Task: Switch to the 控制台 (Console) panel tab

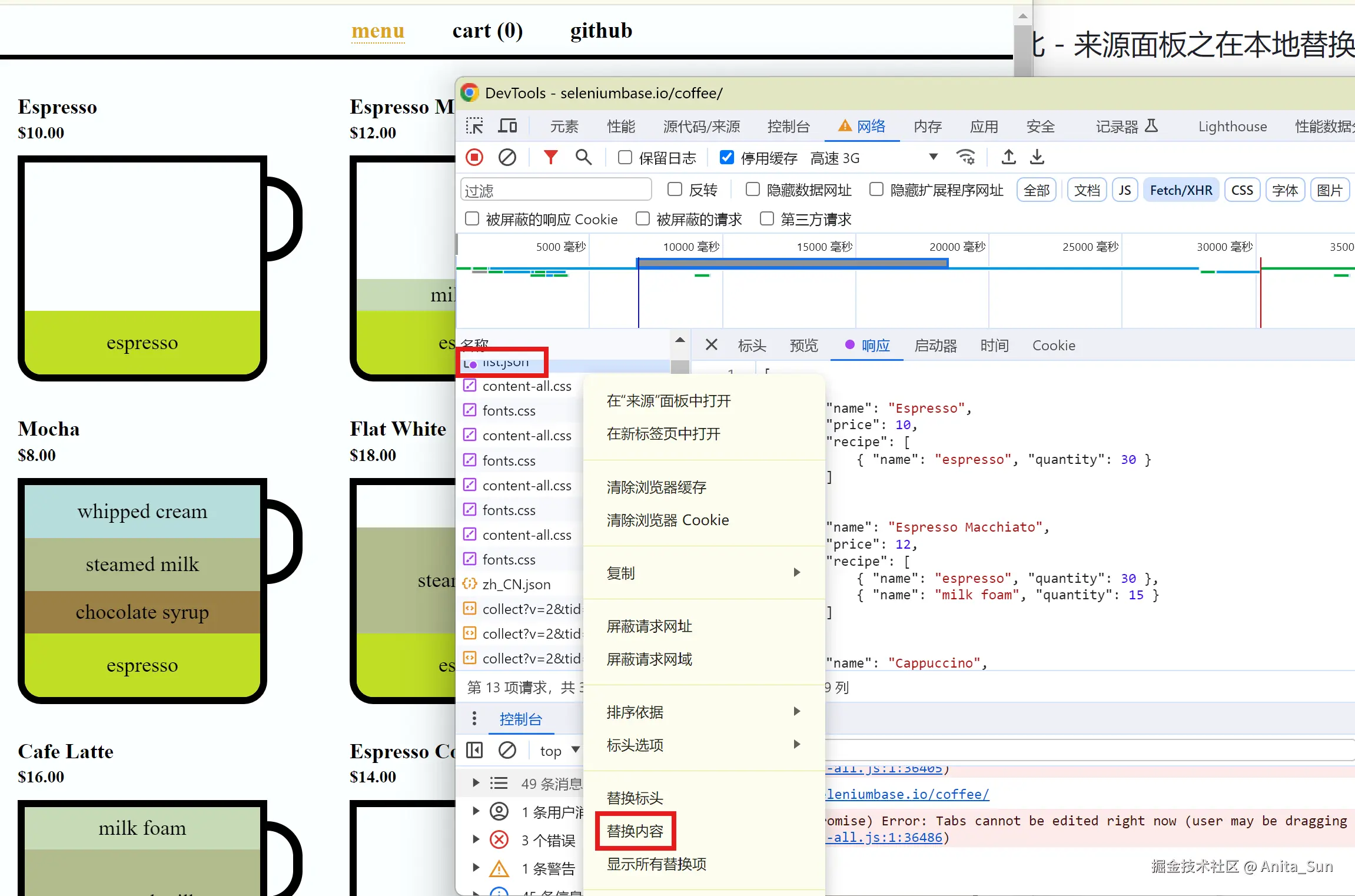Action: coord(788,127)
